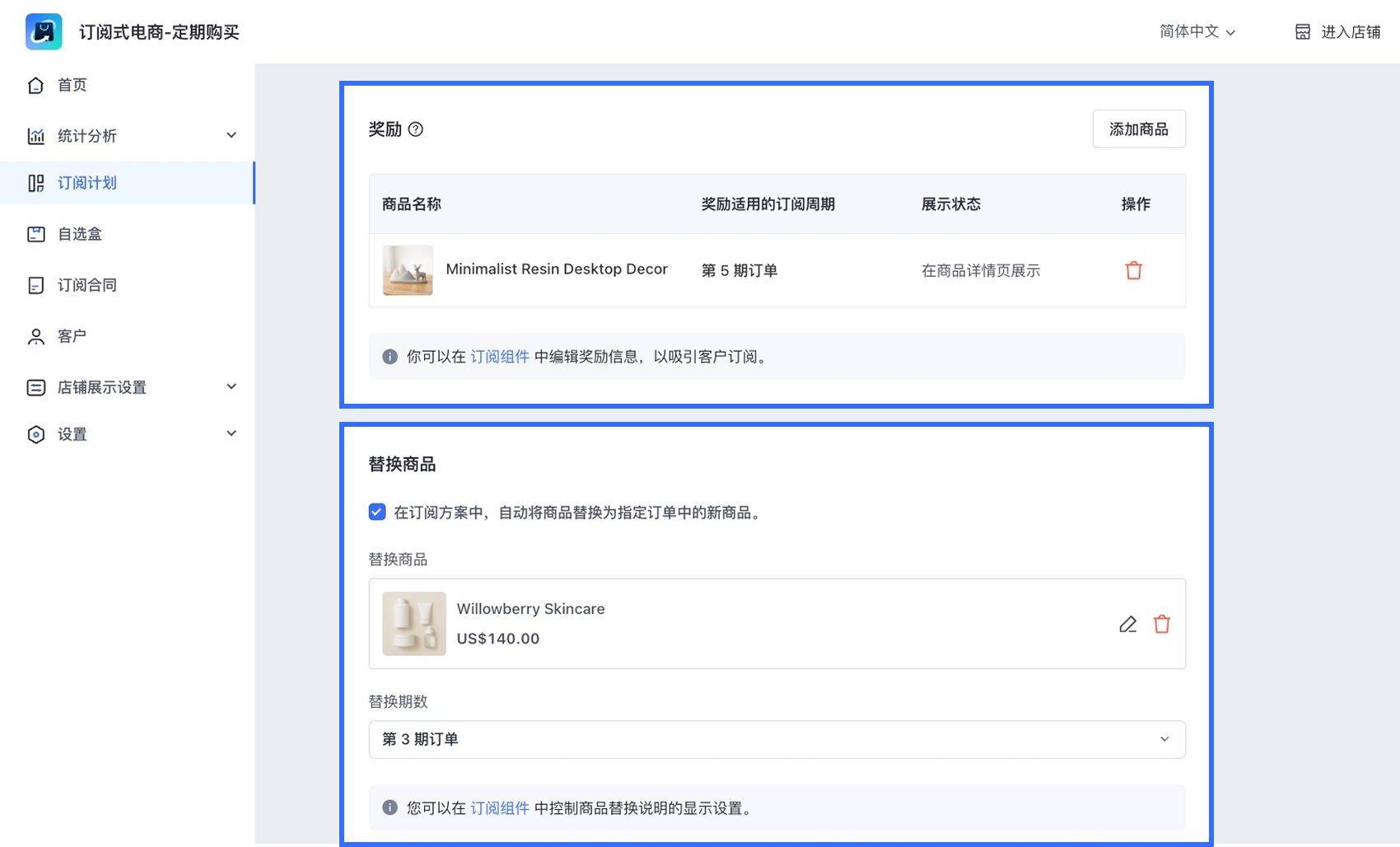
Task: Click the app logo icon in header
Action: (x=44, y=32)
